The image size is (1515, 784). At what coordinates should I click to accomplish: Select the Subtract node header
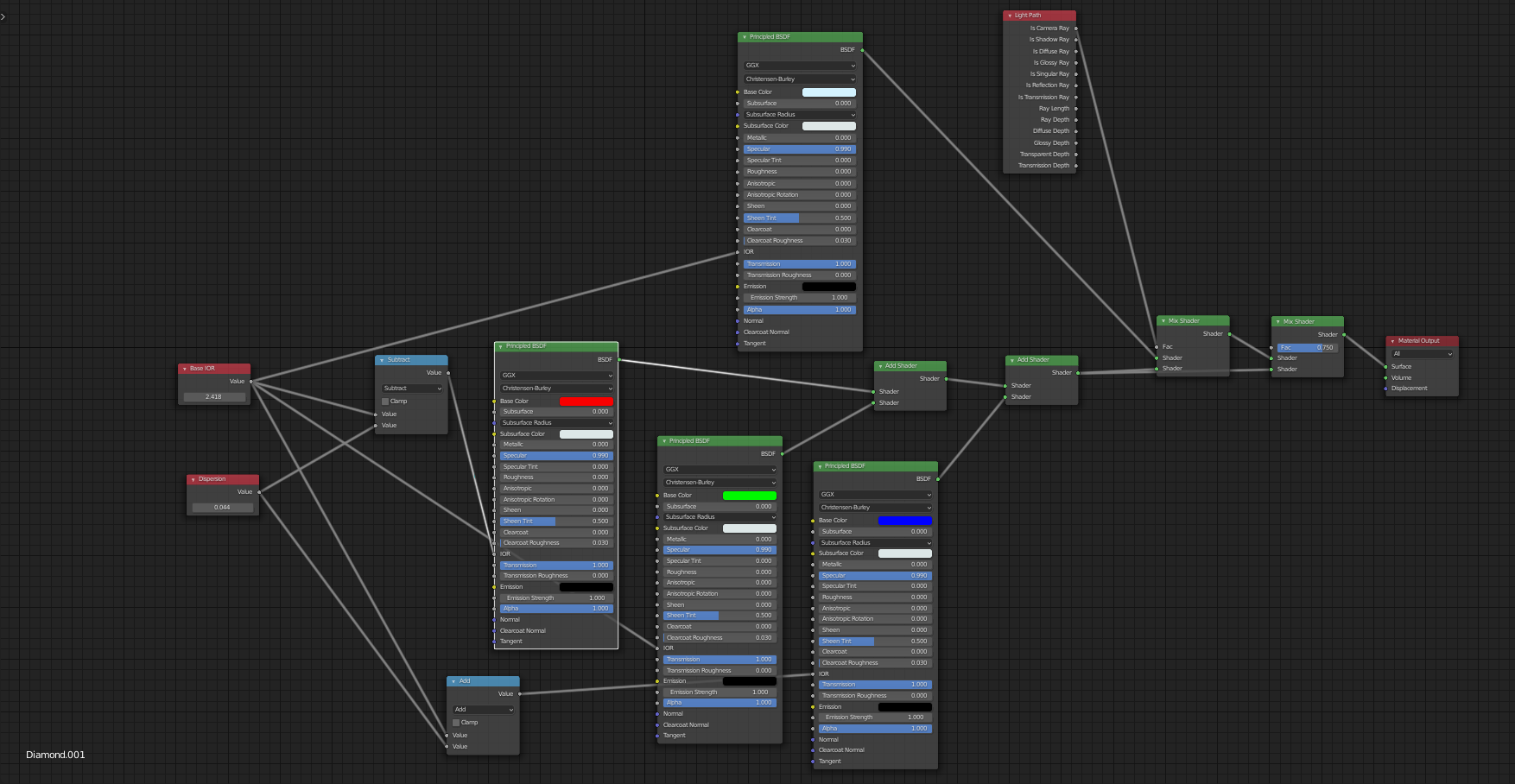pyautogui.click(x=411, y=360)
